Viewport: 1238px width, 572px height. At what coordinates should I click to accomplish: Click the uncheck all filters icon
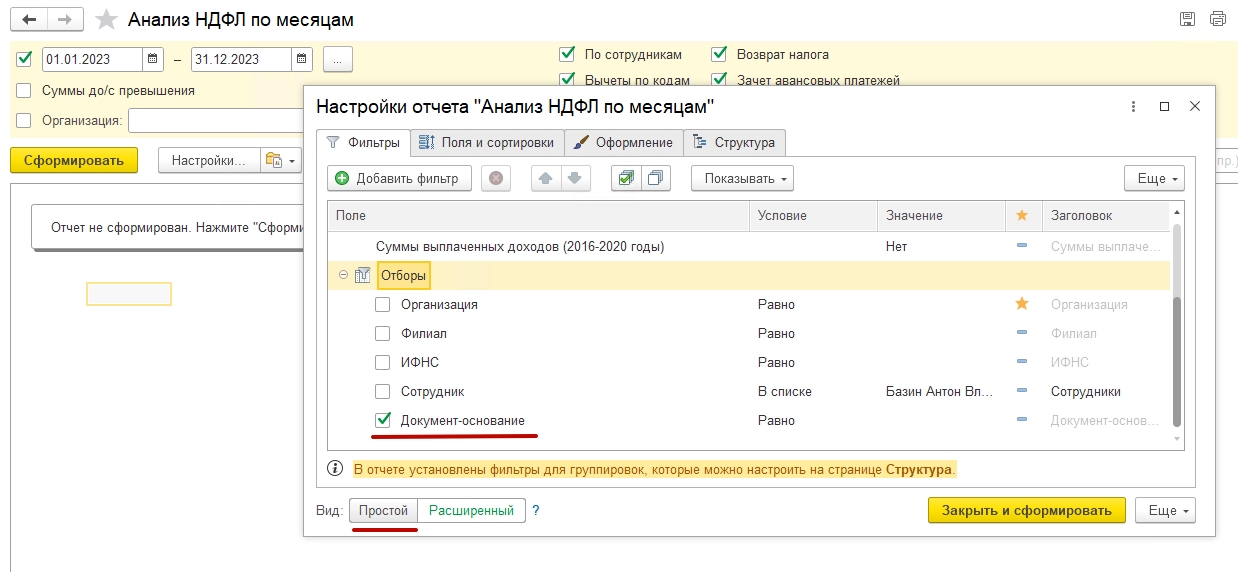tap(655, 178)
